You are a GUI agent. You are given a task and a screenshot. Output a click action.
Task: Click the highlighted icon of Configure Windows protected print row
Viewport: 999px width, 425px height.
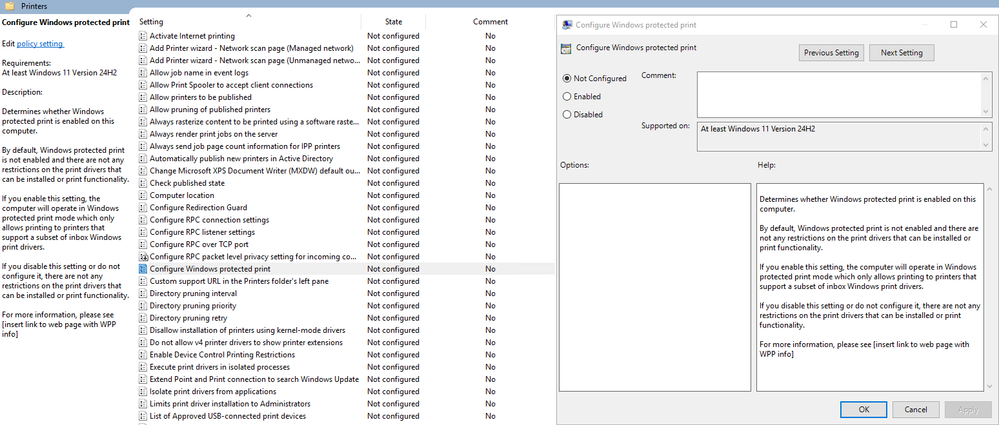click(143, 269)
